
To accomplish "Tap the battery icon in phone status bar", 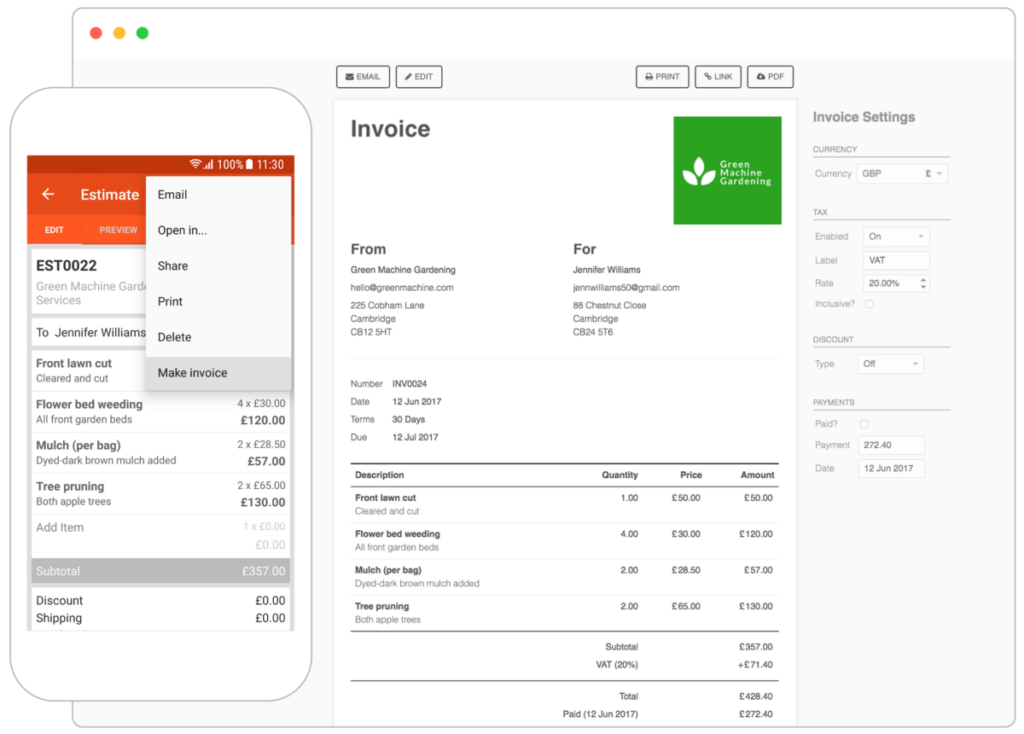I will [249, 164].
